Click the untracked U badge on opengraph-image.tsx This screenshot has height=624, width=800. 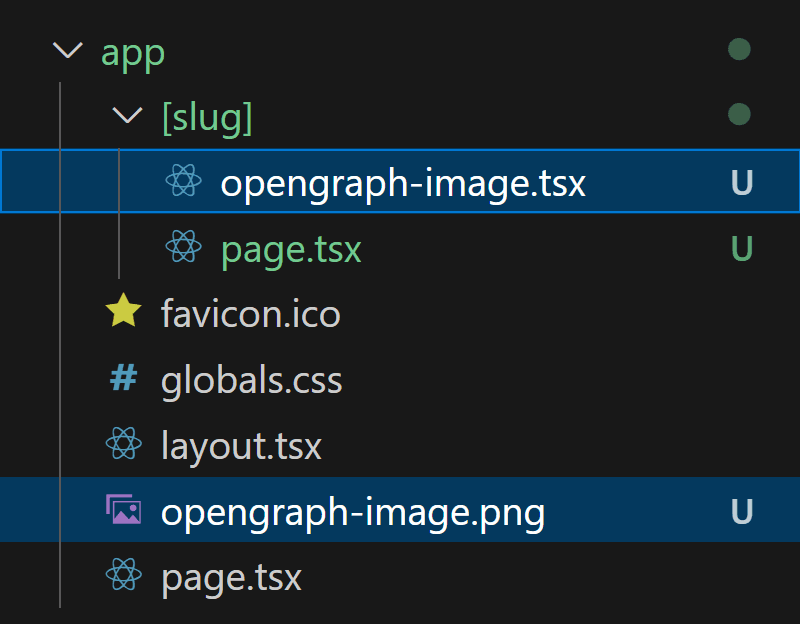741,182
